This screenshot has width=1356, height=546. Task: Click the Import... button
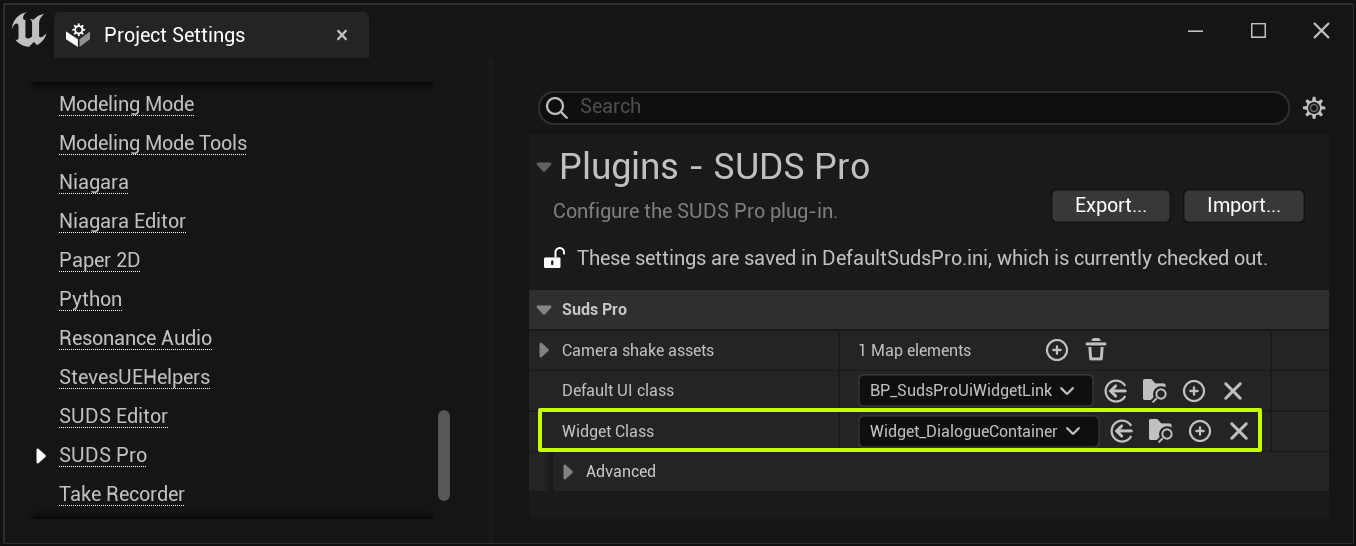point(1244,205)
